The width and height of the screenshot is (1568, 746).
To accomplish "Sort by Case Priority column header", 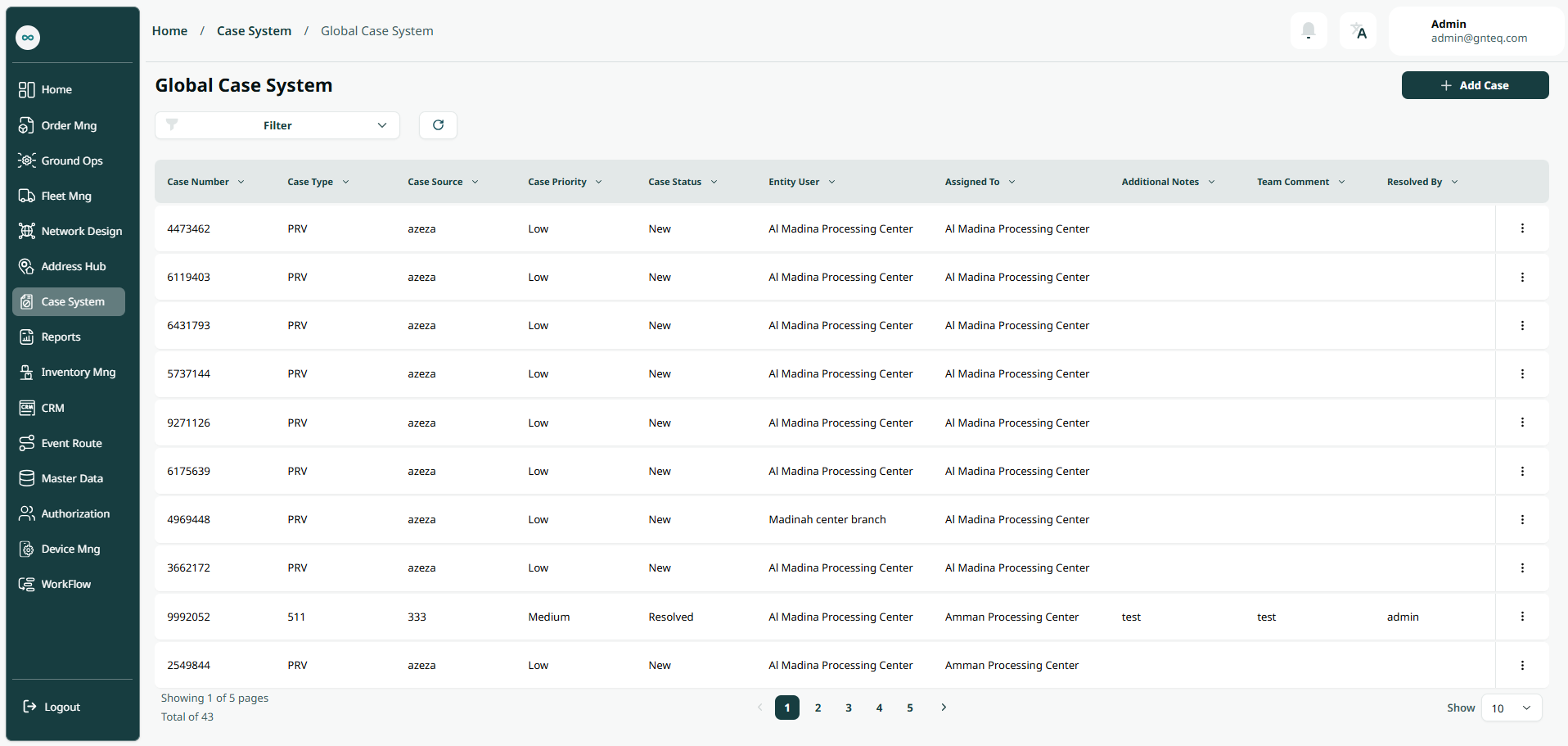I will click(x=557, y=182).
